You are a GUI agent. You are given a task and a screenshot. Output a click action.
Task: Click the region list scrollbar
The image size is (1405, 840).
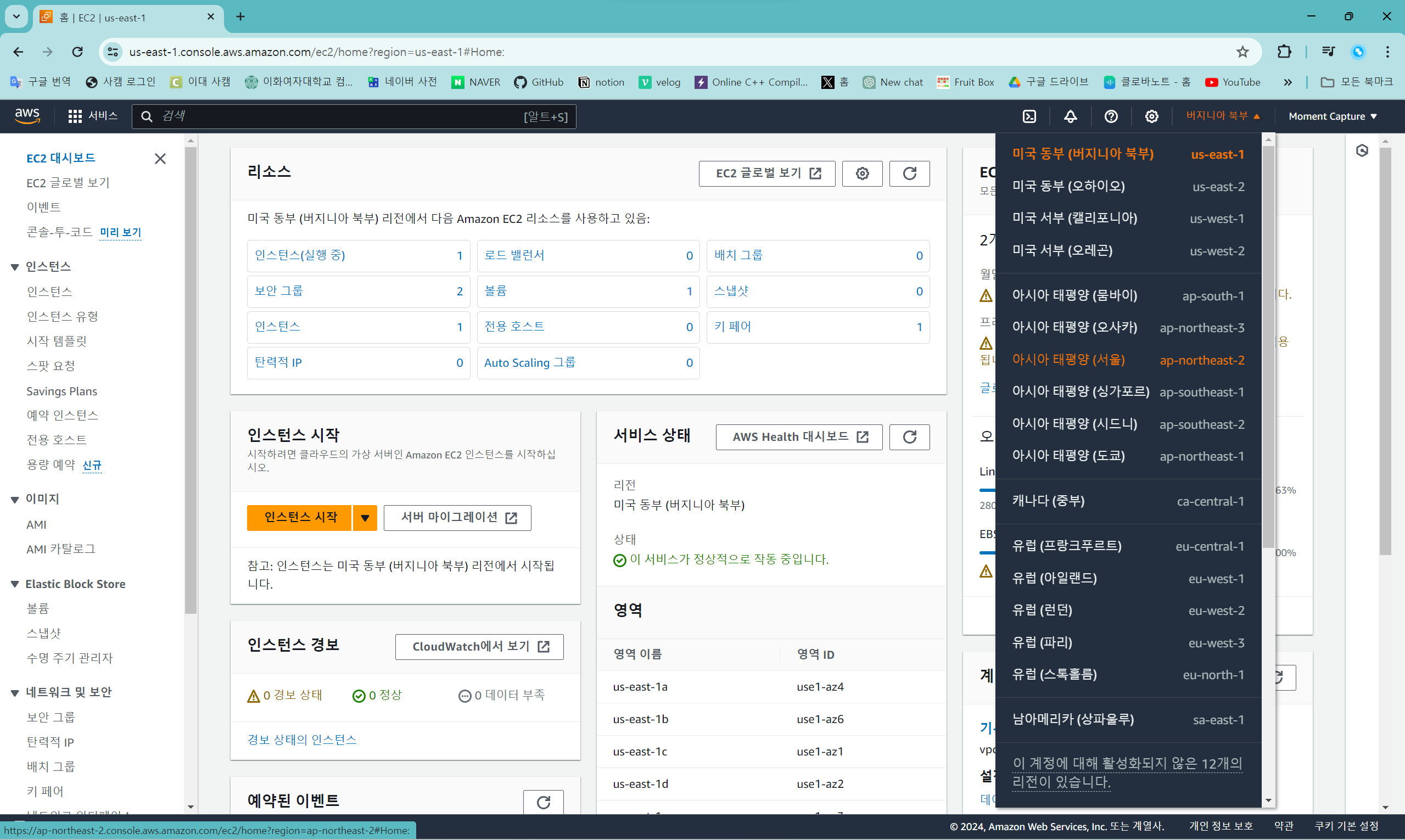[x=1268, y=340]
